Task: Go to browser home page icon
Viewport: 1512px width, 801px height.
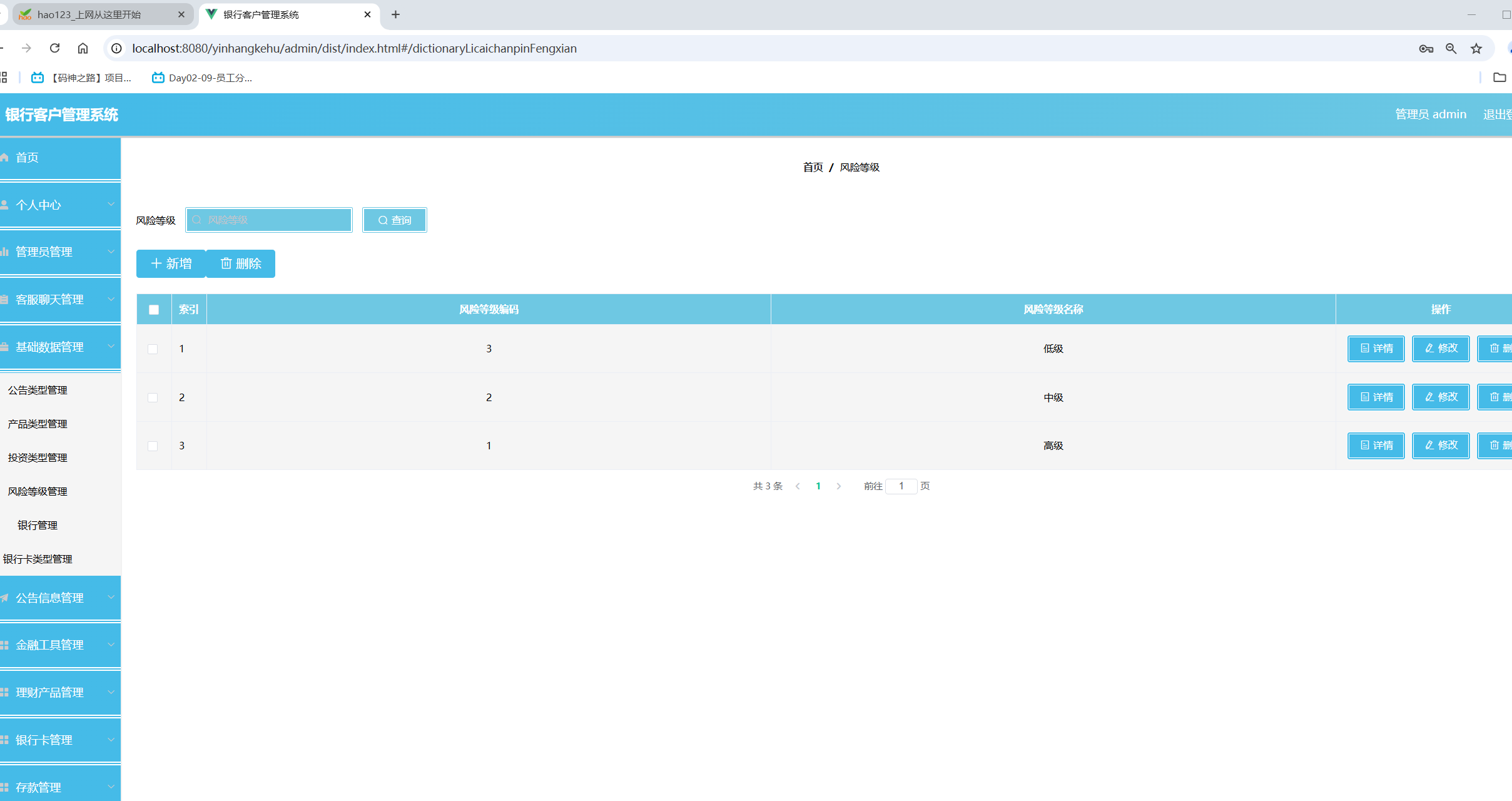Action: pos(83,48)
